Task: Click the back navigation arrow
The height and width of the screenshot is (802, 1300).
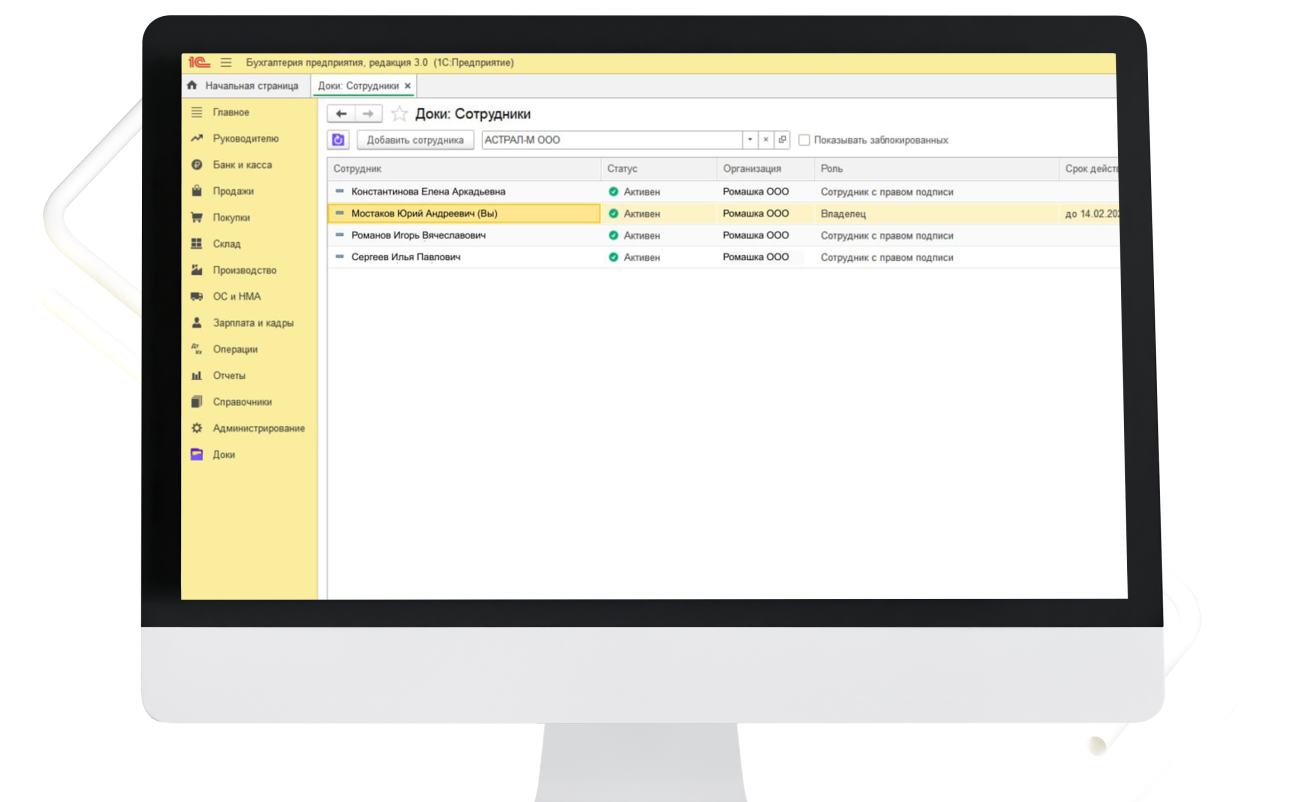Action: [x=341, y=114]
